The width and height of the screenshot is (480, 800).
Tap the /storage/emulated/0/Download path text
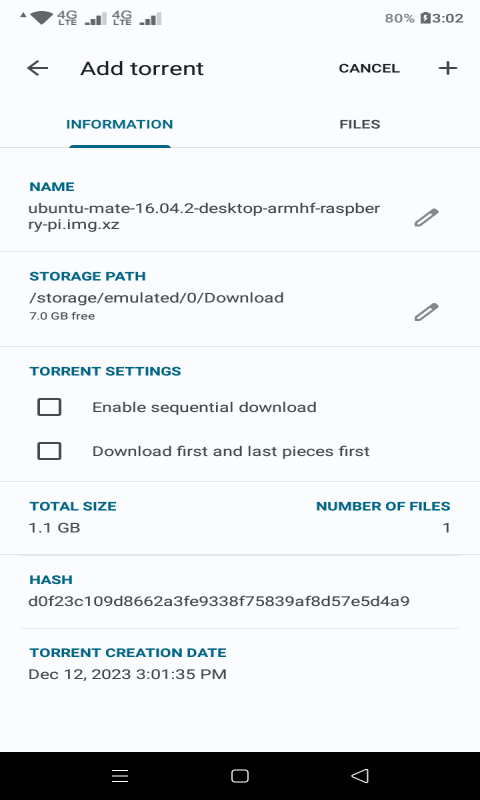point(156,297)
